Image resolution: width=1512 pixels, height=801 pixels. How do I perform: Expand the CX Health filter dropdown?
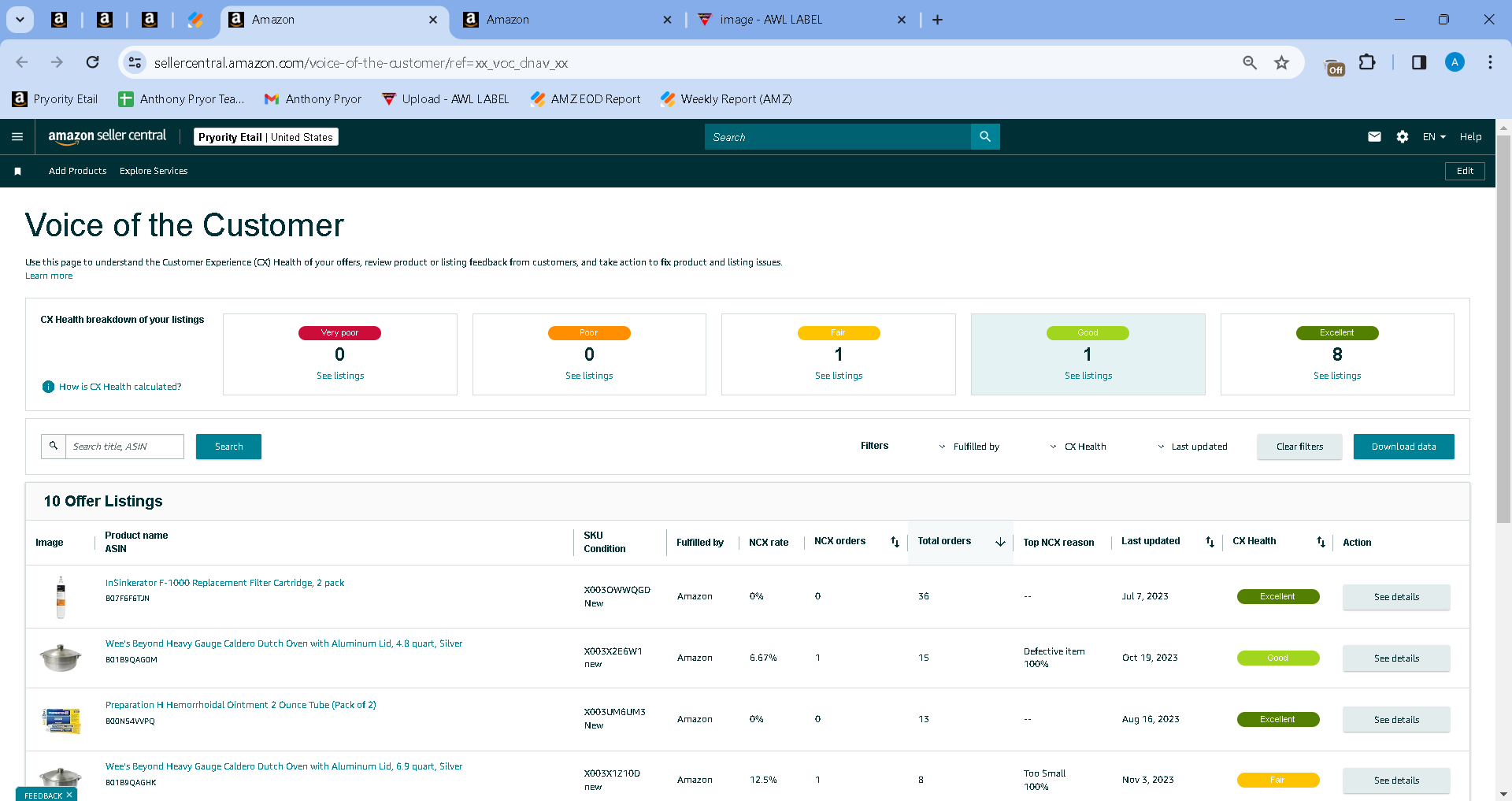(x=1078, y=447)
